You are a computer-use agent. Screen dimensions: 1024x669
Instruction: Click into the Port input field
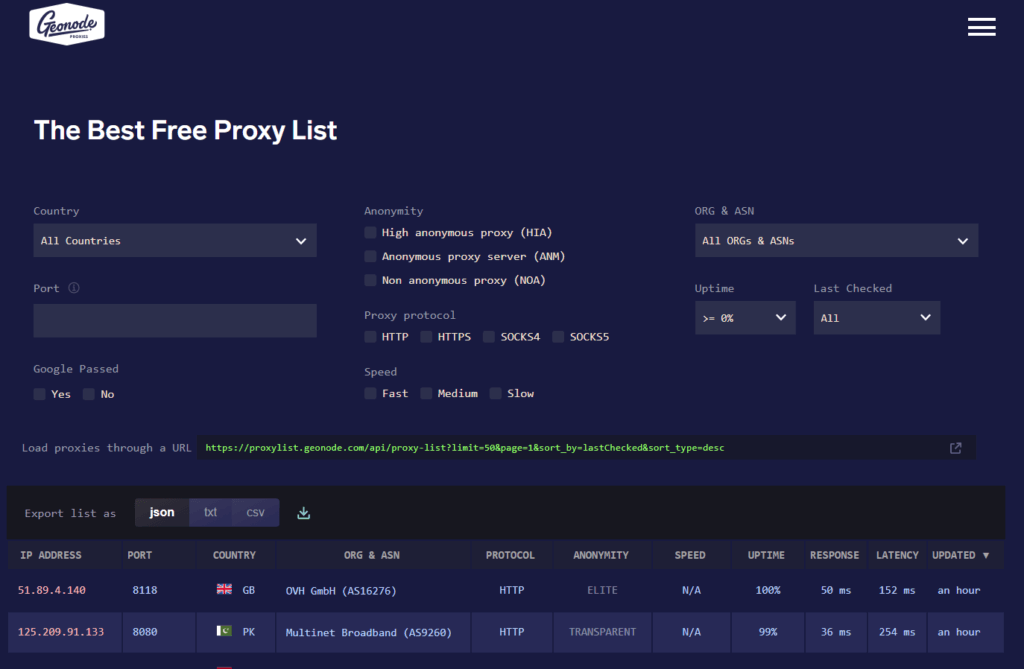coord(175,321)
